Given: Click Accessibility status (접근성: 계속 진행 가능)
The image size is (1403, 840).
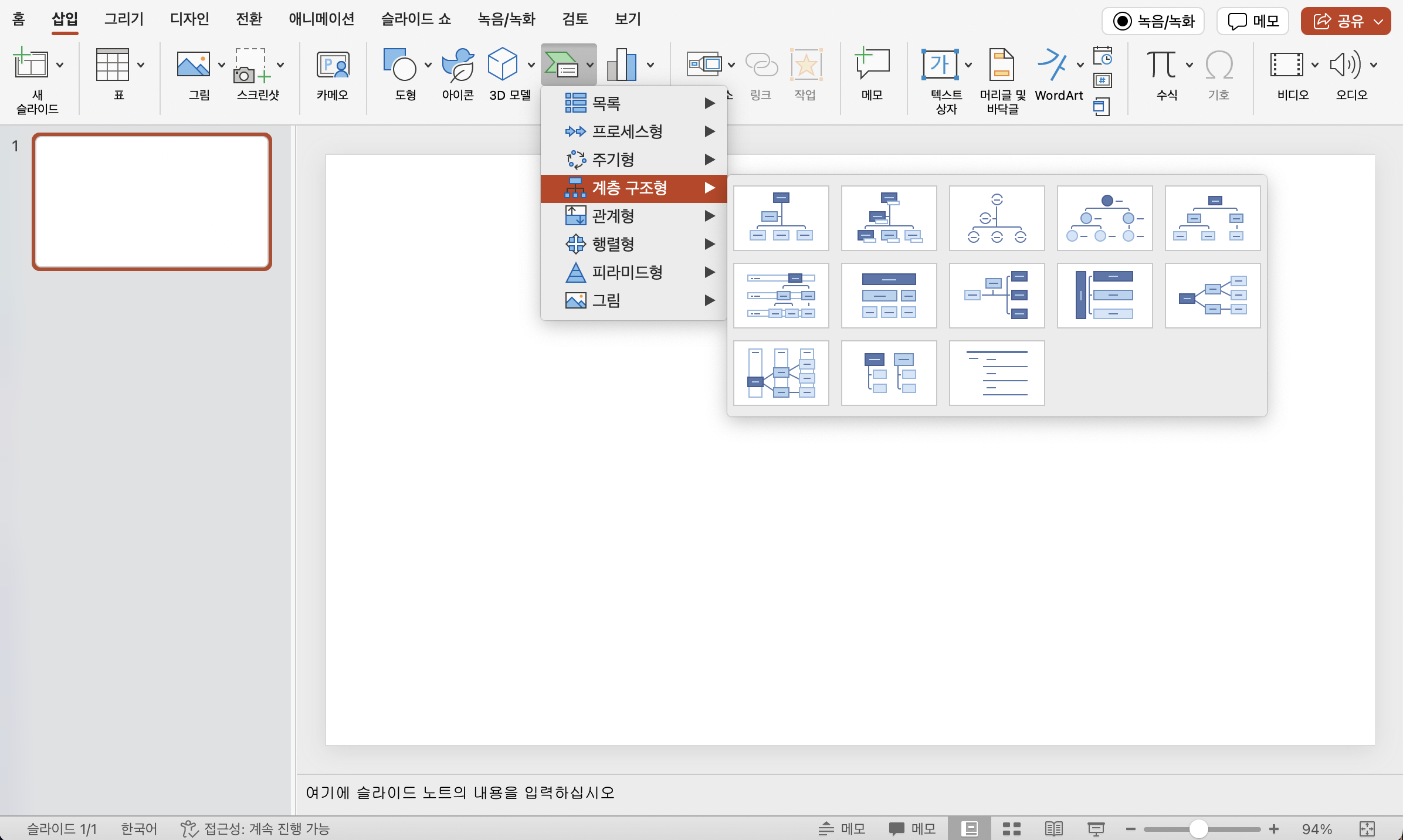Looking at the screenshot, I should click(255, 828).
